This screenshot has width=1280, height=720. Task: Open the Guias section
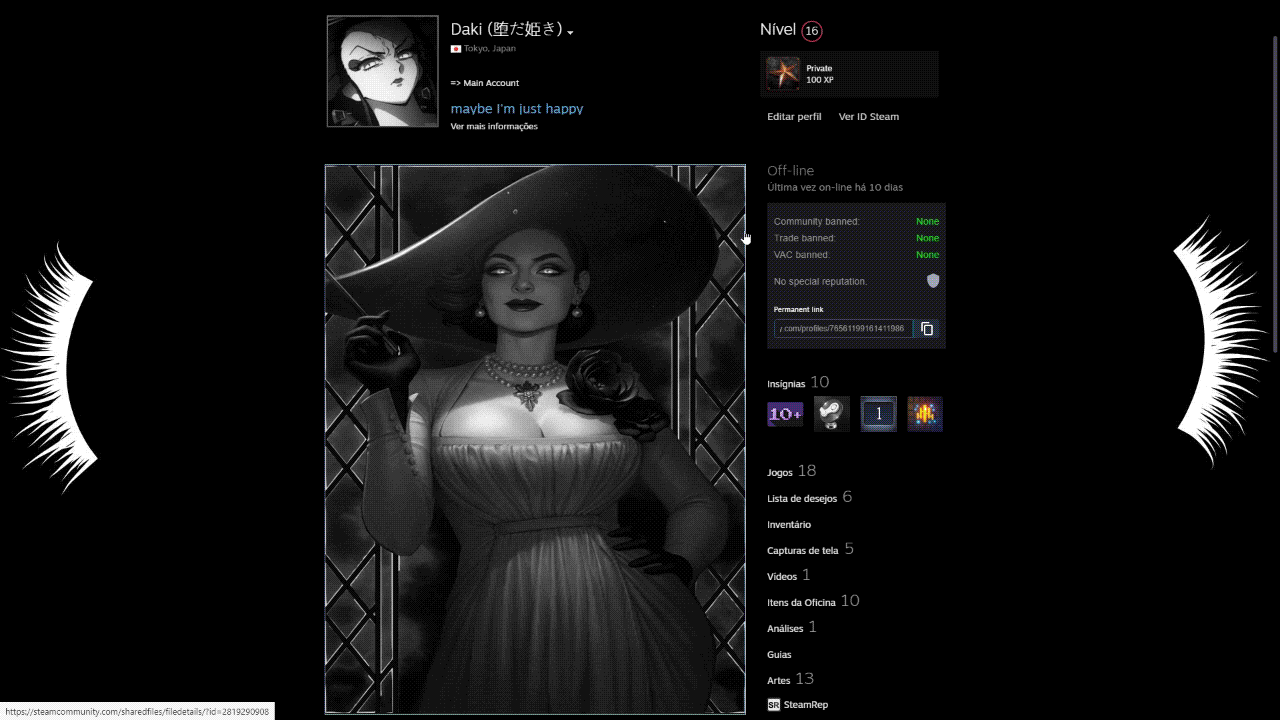779,655
